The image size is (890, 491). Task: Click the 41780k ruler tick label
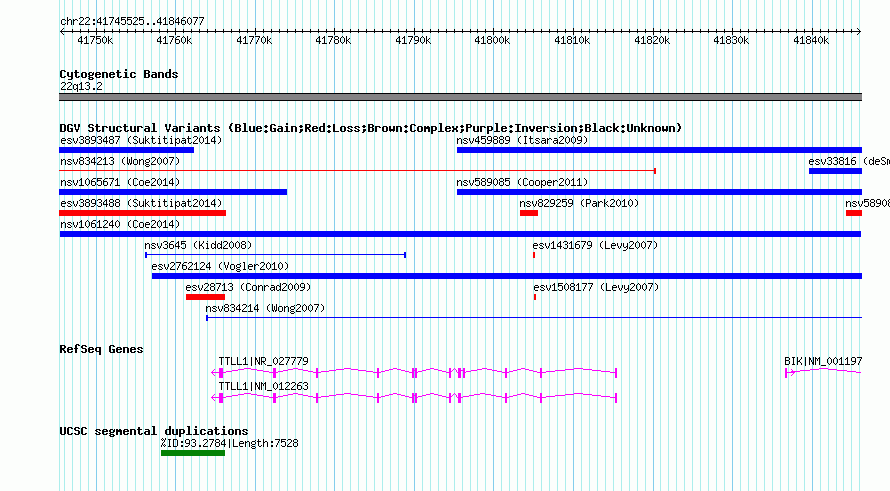[333, 40]
